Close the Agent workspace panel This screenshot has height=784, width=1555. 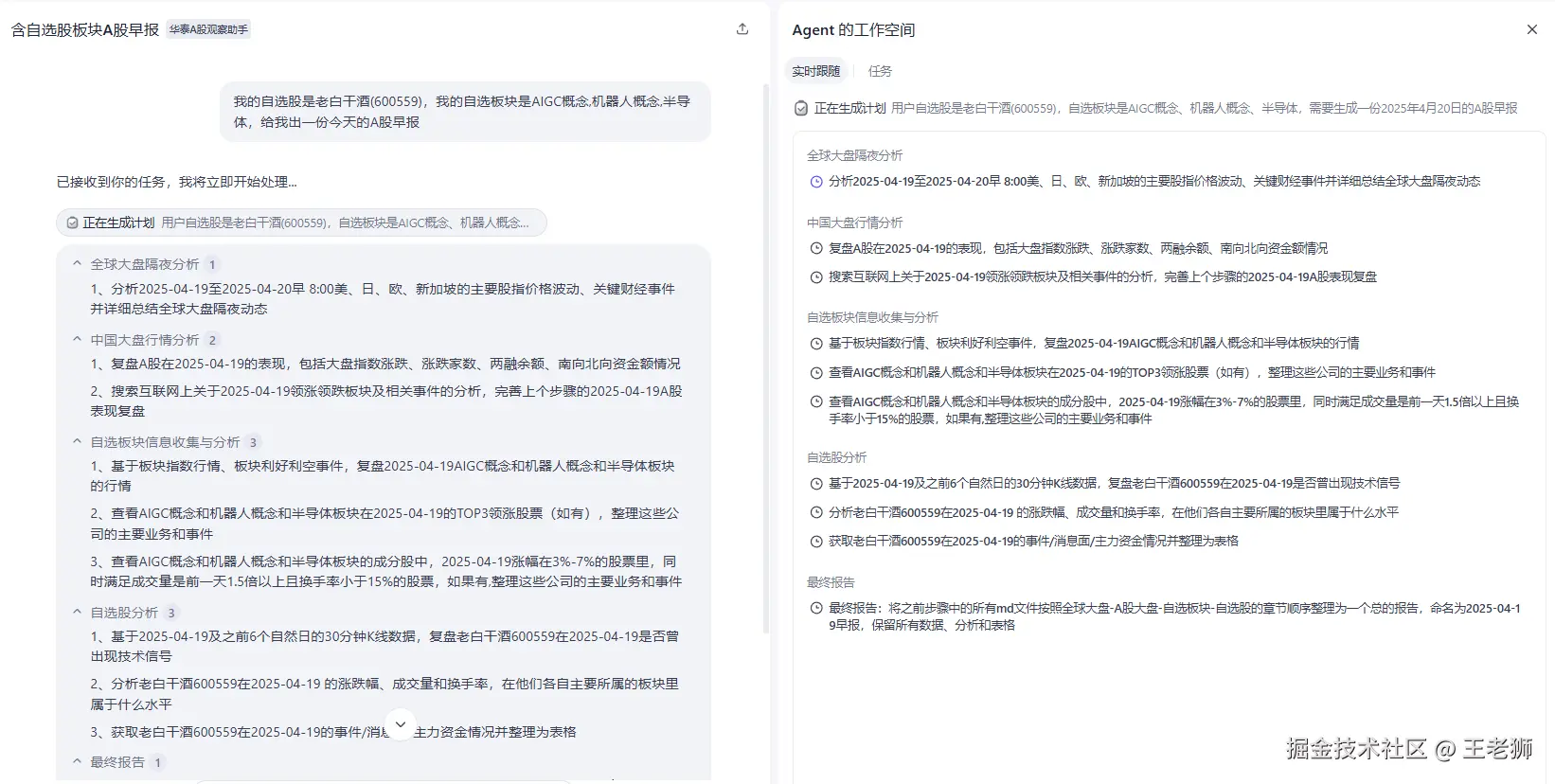tap(1531, 29)
